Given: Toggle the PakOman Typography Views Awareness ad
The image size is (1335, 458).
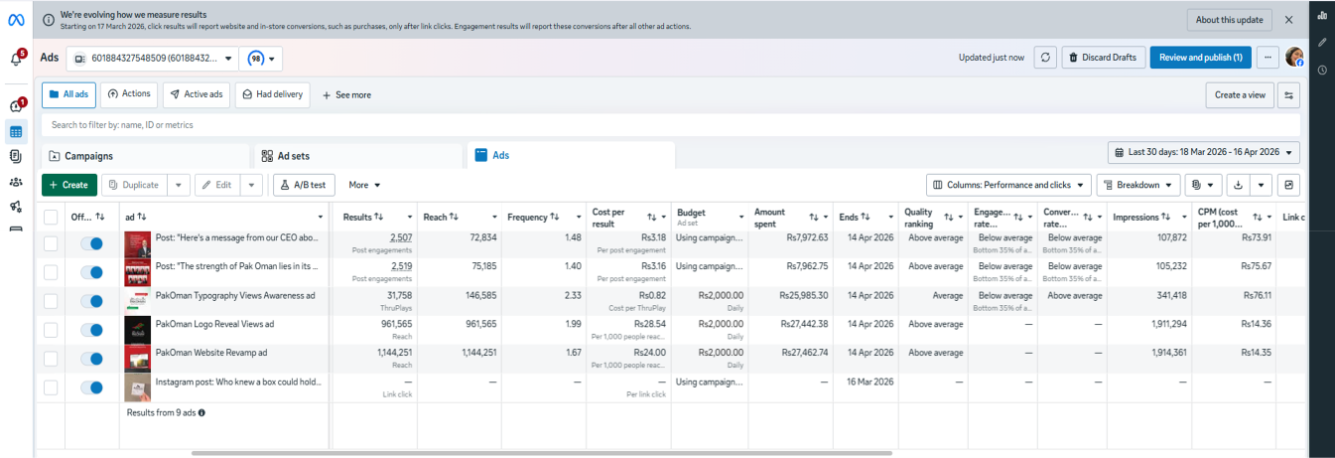Looking at the screenshot, I should (x=92, y=301).
